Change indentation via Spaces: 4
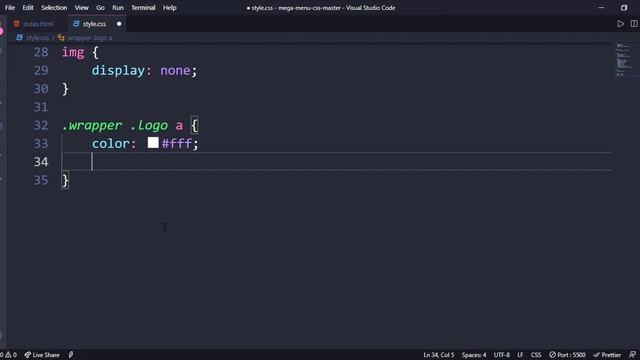 tap(474, 355)
